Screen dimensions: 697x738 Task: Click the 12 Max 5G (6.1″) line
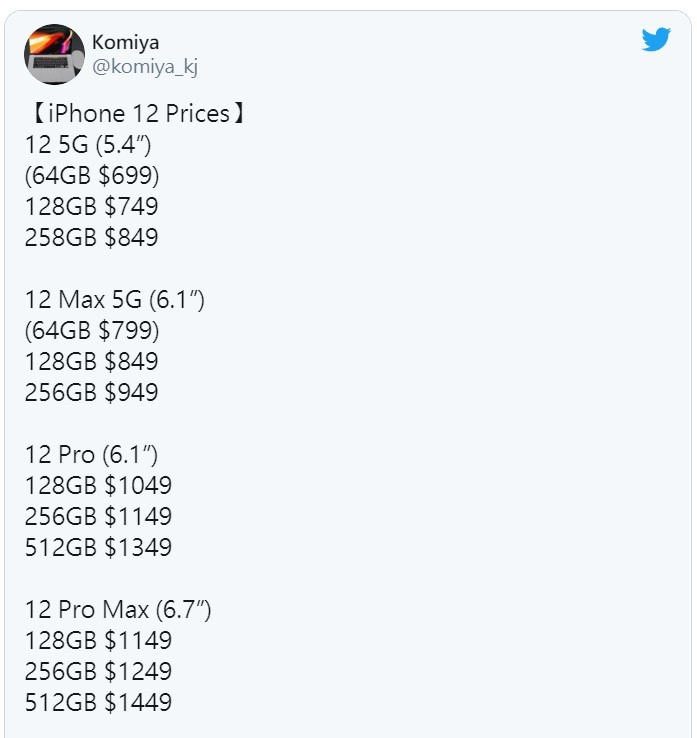(x=115, y=300)
